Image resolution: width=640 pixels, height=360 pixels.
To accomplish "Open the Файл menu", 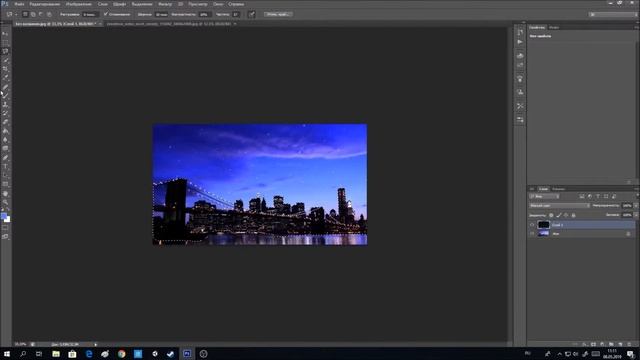I will [x=19, y=4].
